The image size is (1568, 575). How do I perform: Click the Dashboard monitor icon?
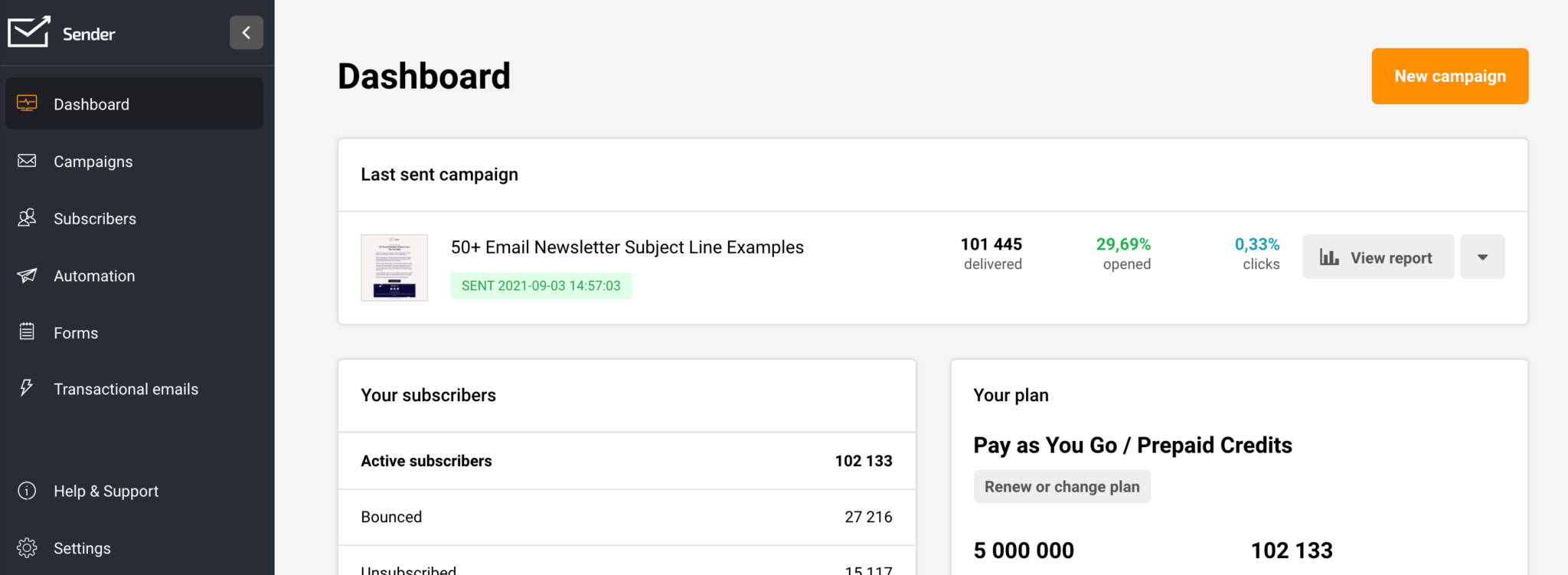(x=27, y=103)
